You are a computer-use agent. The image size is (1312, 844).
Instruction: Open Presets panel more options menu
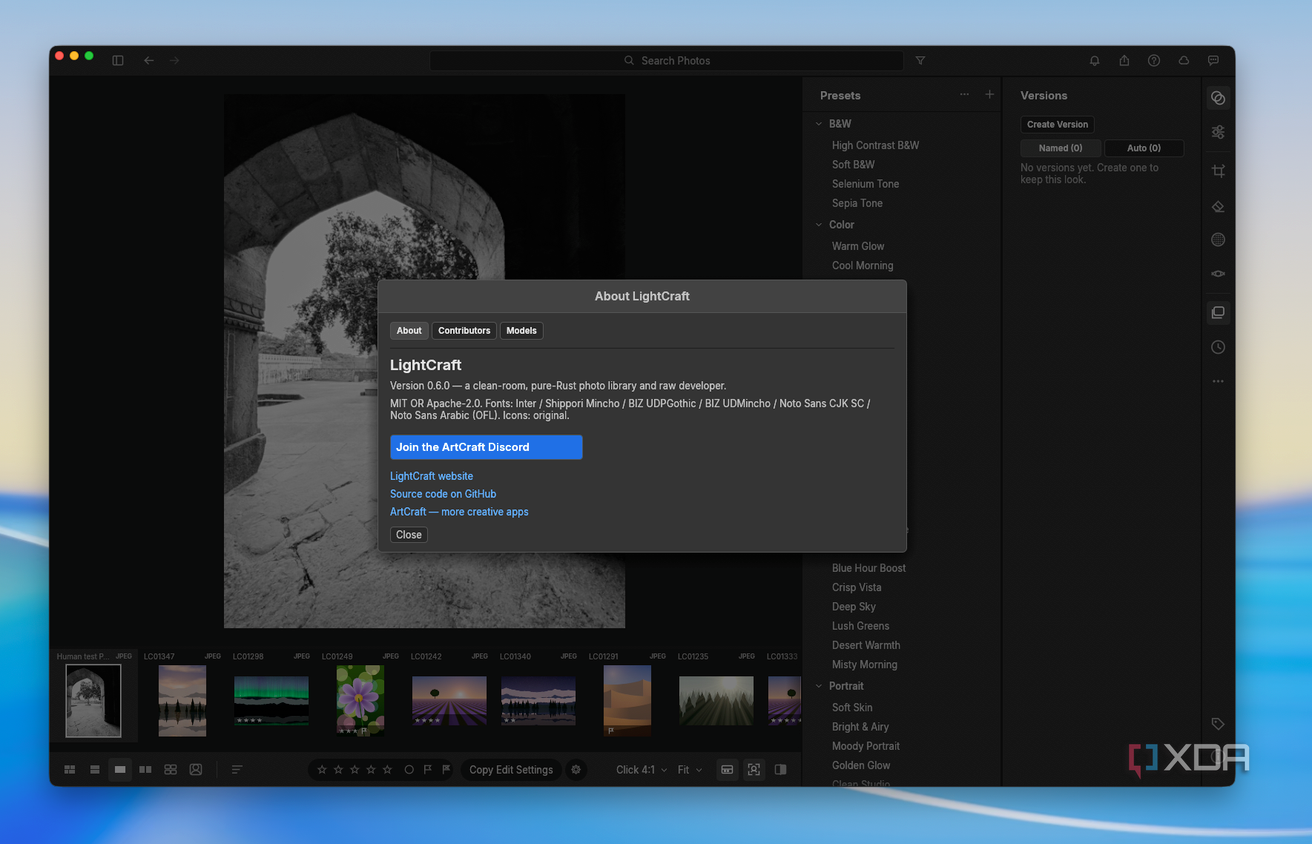(x=964, y=95)
